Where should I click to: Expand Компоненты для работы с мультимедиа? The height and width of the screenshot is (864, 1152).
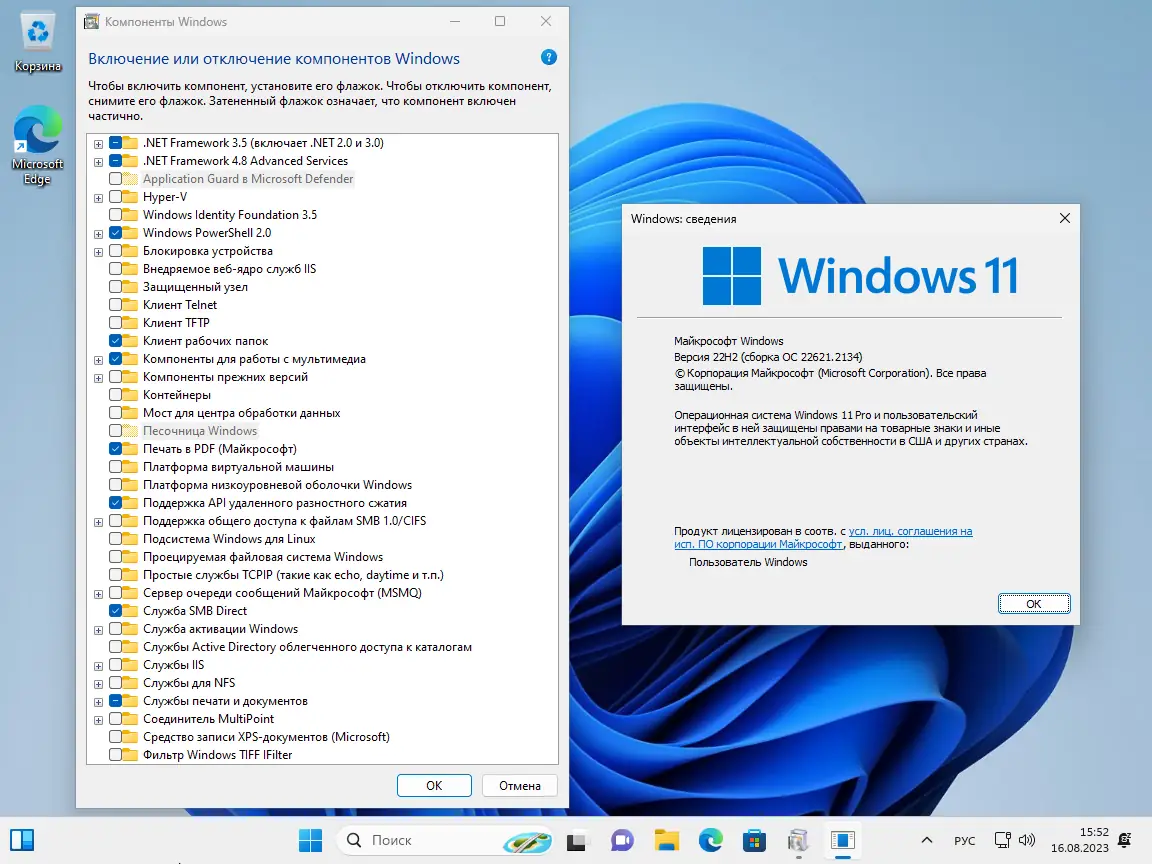[x=98, y=360]
